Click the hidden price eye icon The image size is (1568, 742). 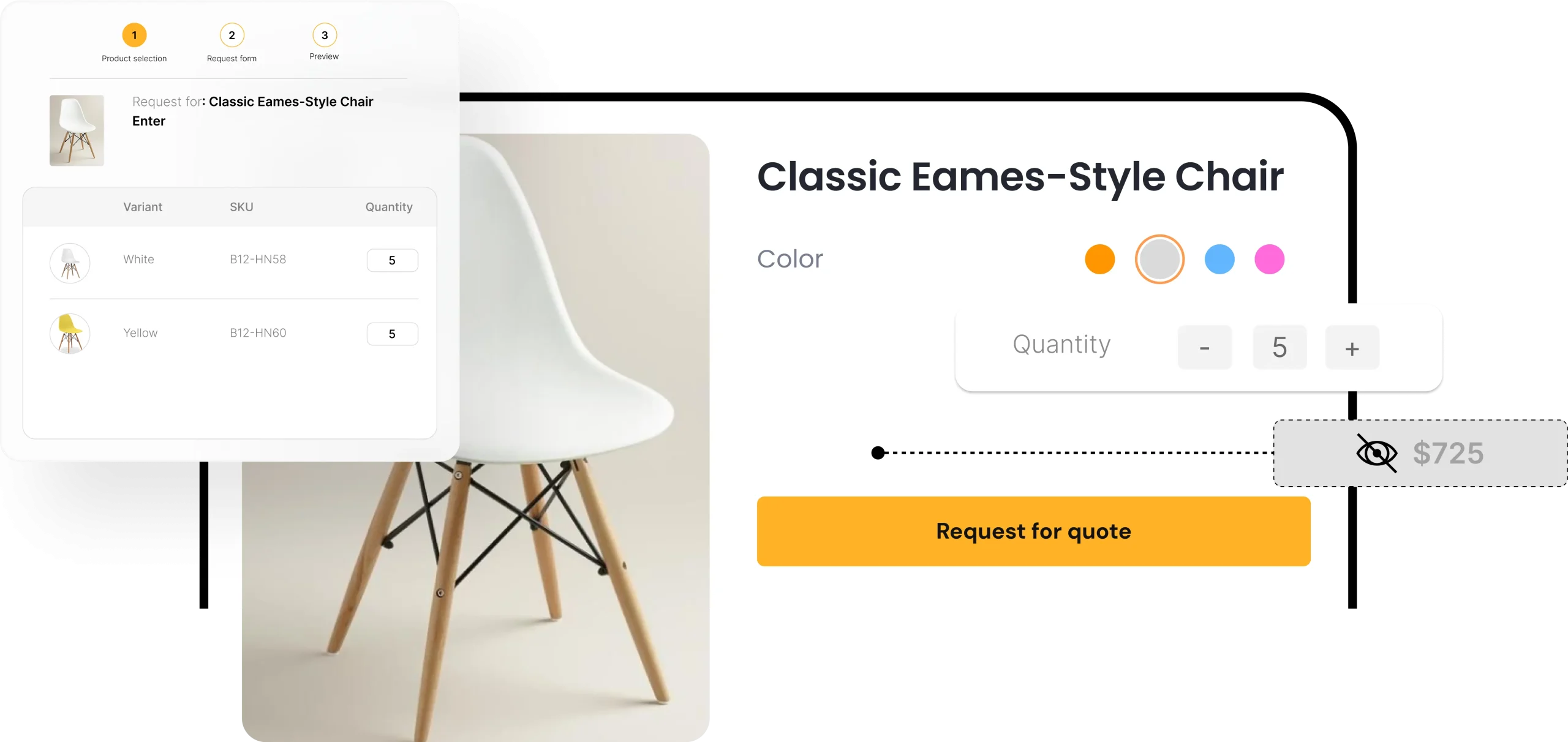(1376, 454)
